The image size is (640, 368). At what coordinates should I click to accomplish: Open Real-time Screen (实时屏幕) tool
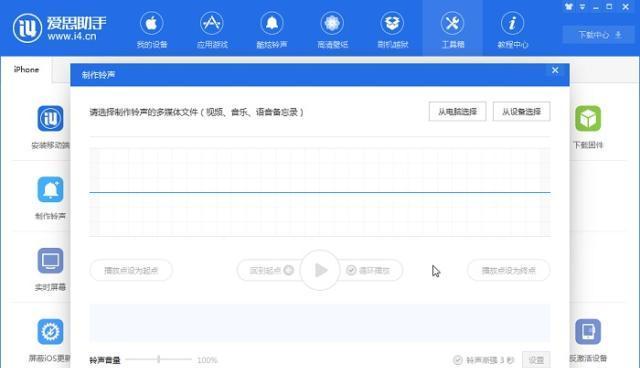point(50,269)
